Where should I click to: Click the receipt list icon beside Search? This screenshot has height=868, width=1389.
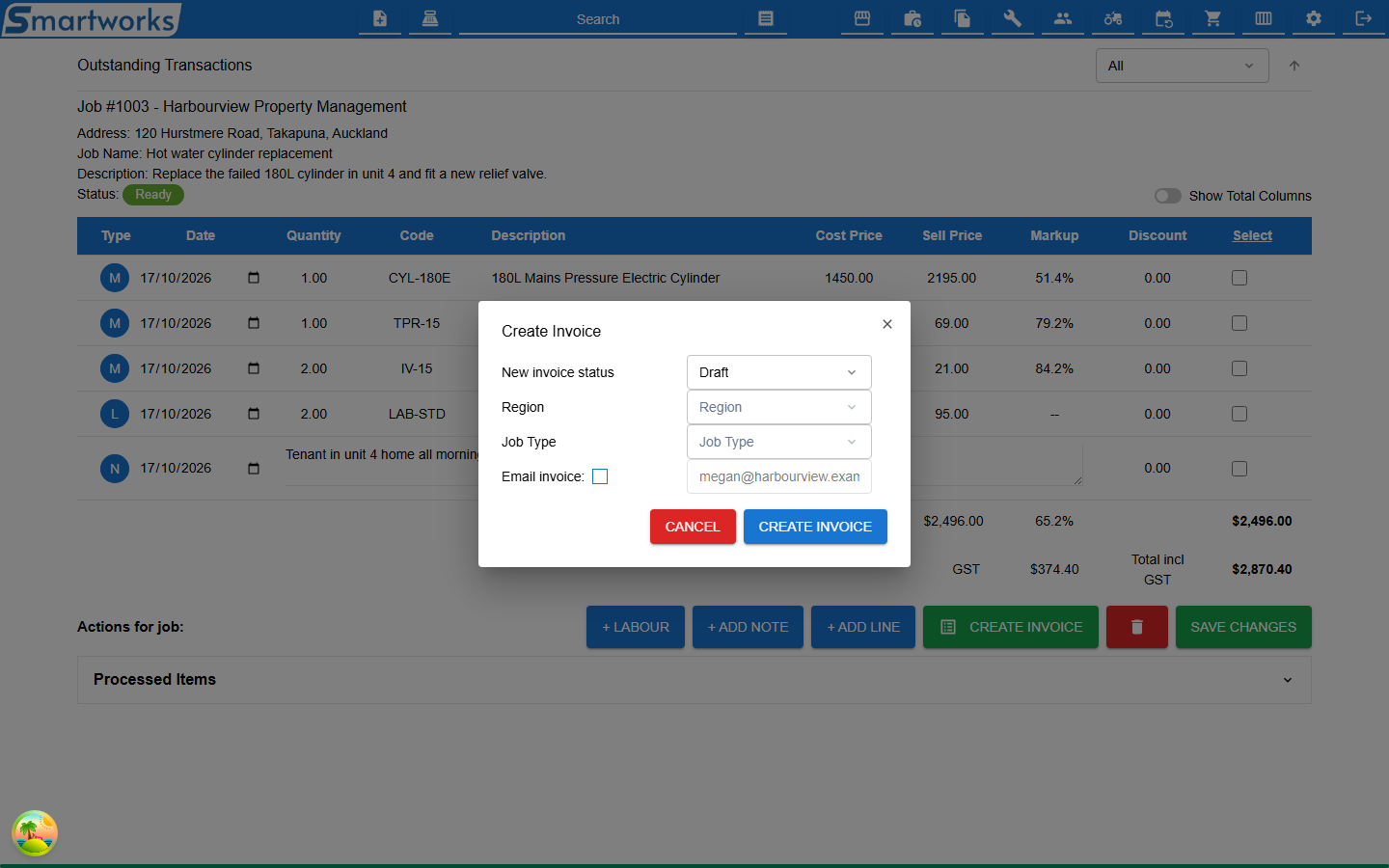click(766, 18)
